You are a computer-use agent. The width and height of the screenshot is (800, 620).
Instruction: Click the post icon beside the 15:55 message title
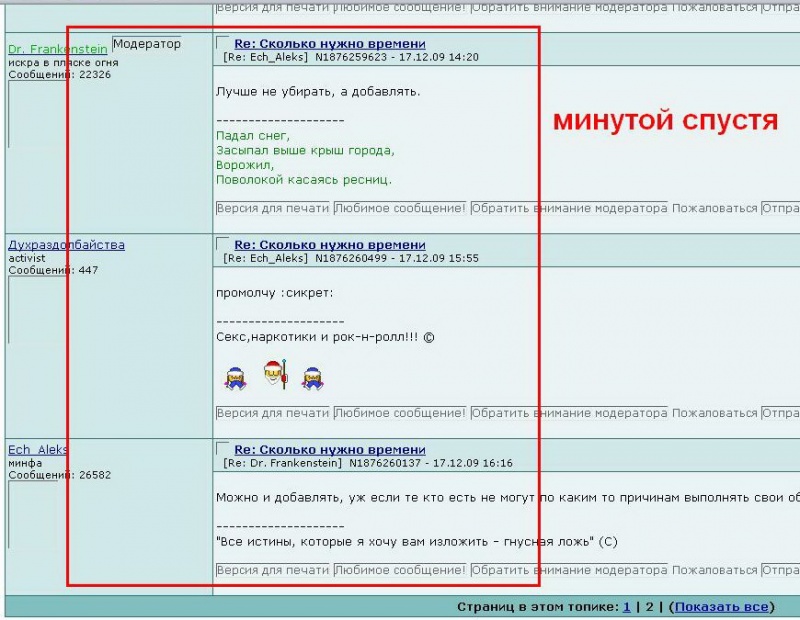[x=223, y=245]
